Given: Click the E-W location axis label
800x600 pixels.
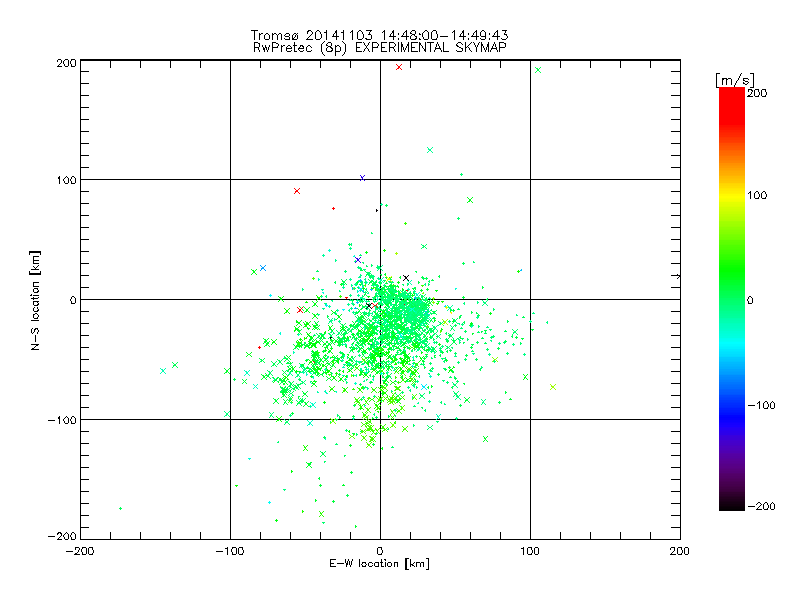Looking at the screenshot, I should pos(379,564).
